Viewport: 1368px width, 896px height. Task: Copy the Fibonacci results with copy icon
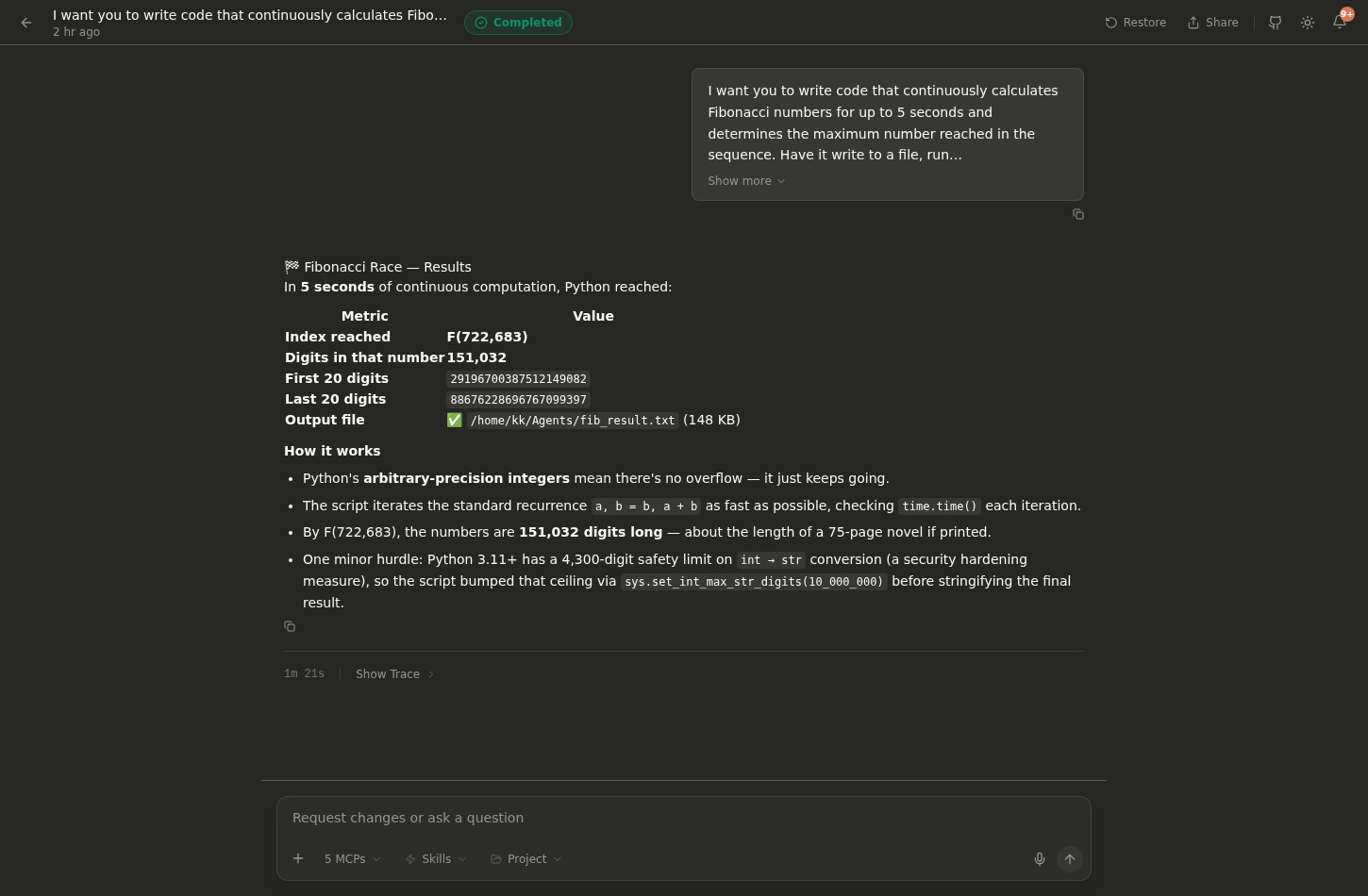click(290, 626)
